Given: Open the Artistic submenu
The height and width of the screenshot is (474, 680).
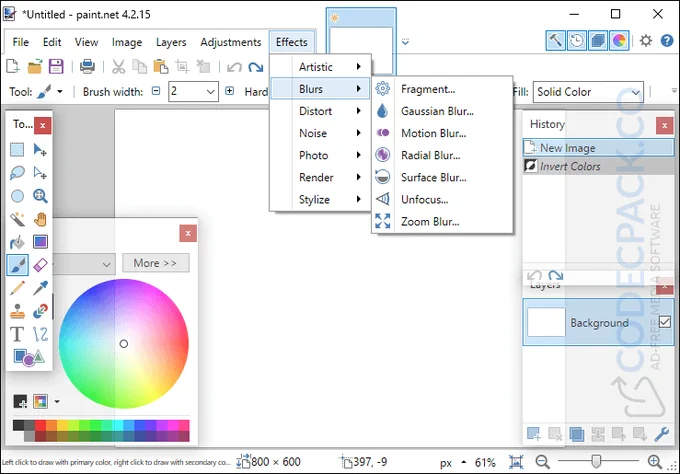Looking at the screenshot, I should 320,67.
